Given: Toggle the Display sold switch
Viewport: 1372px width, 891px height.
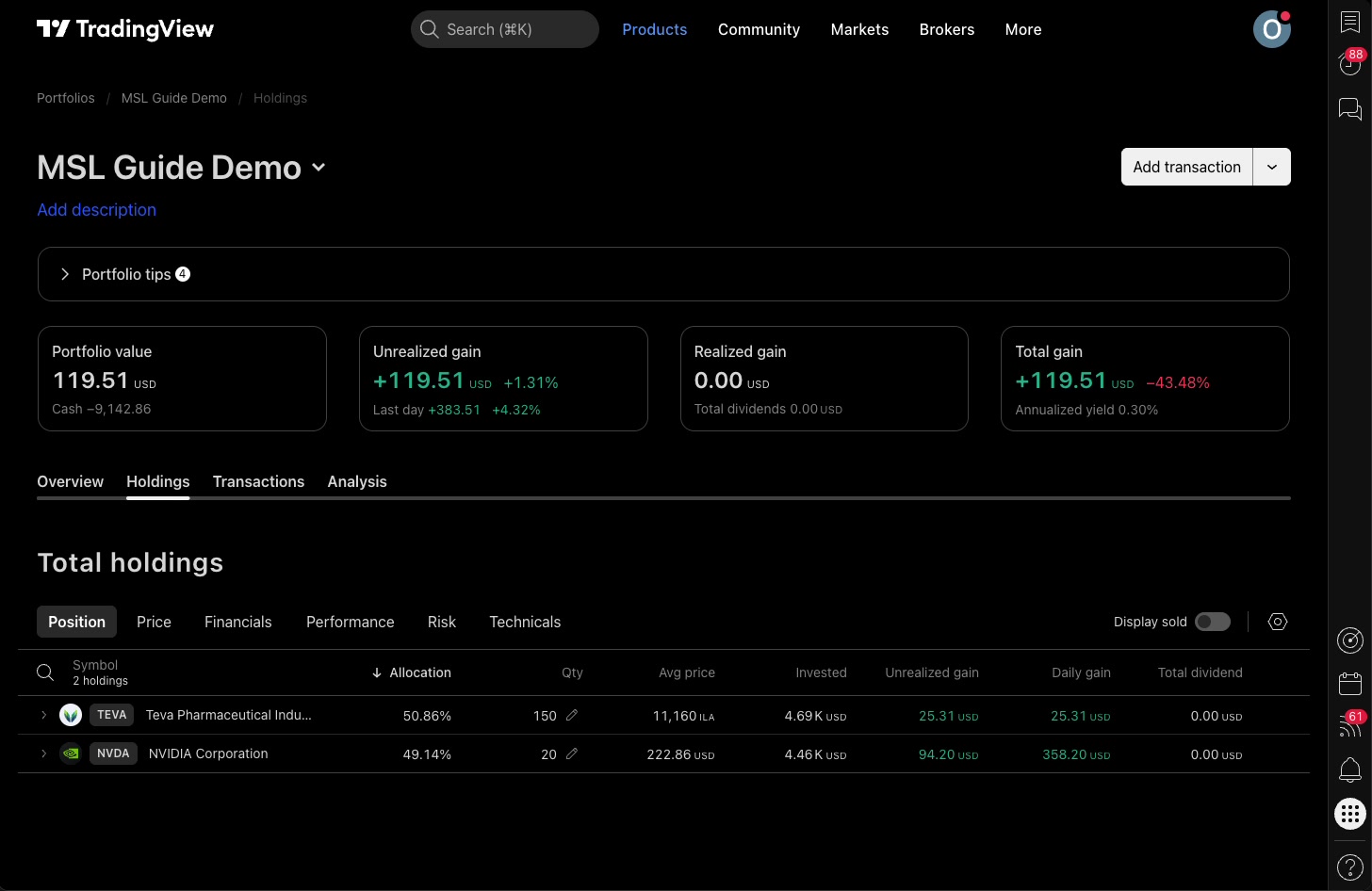Looking at the screenshot, I should click(1213, 622).
